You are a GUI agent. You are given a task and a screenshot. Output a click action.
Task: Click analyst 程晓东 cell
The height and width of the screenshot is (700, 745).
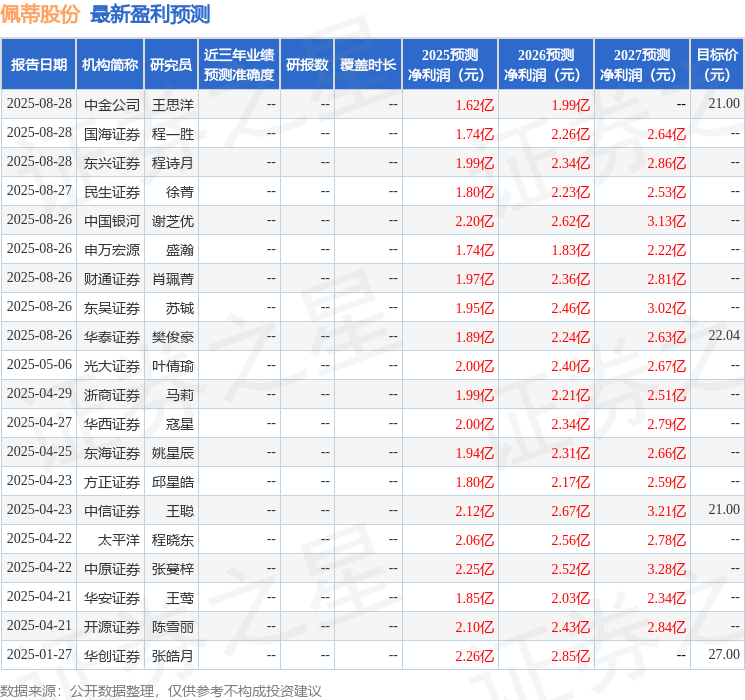click(173, 540)
